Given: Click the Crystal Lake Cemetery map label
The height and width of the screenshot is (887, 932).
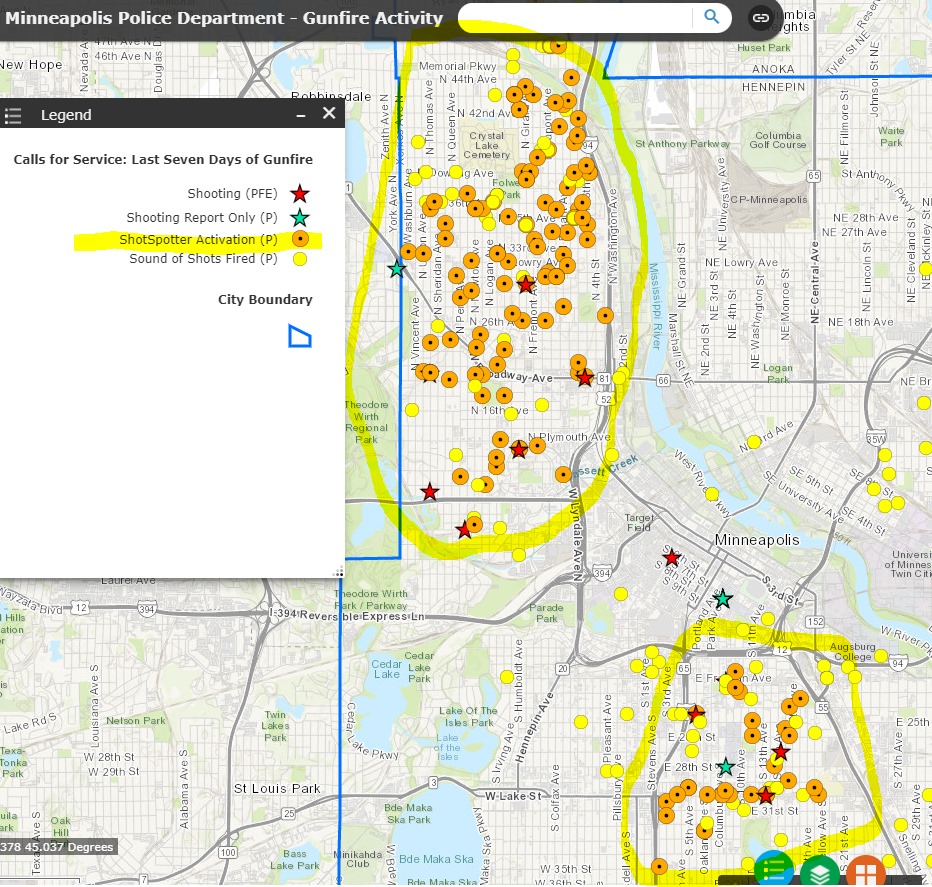Looking at the screenshot, I should [487, 145].
